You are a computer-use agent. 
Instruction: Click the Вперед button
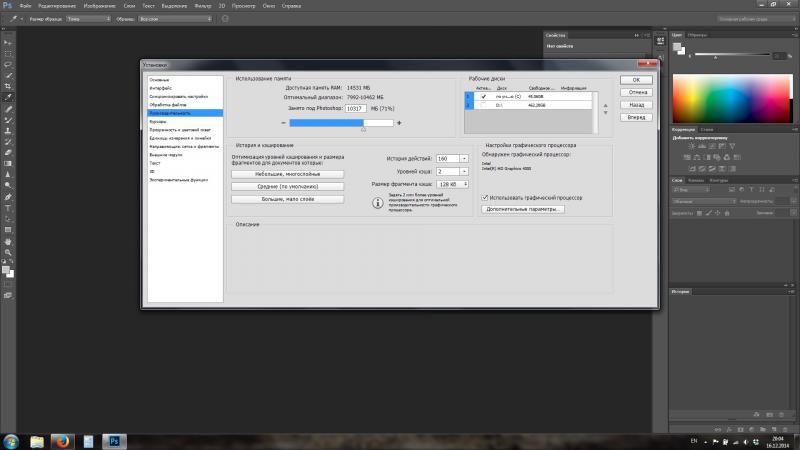point(636,117)
